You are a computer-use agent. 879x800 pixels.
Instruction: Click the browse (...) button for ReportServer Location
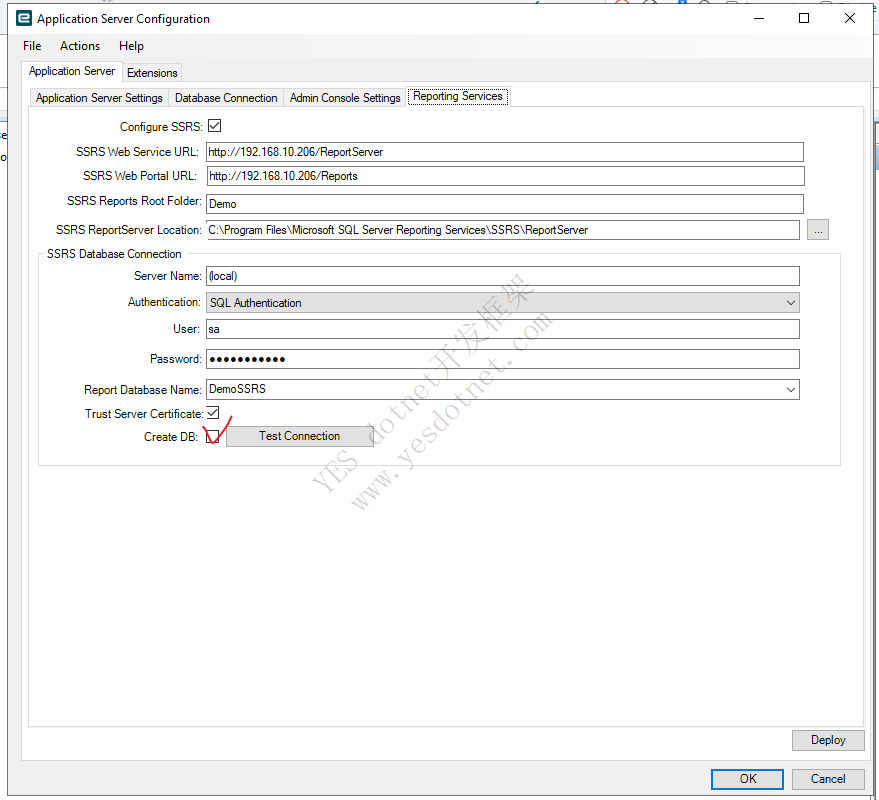818,230
